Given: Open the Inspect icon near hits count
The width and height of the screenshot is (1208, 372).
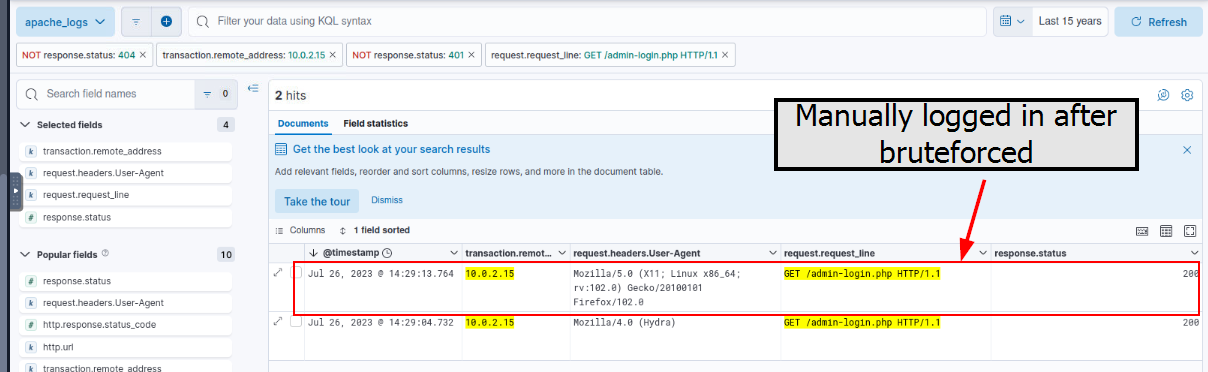Looking at the screenshot, I should (x=1163, y=95).
